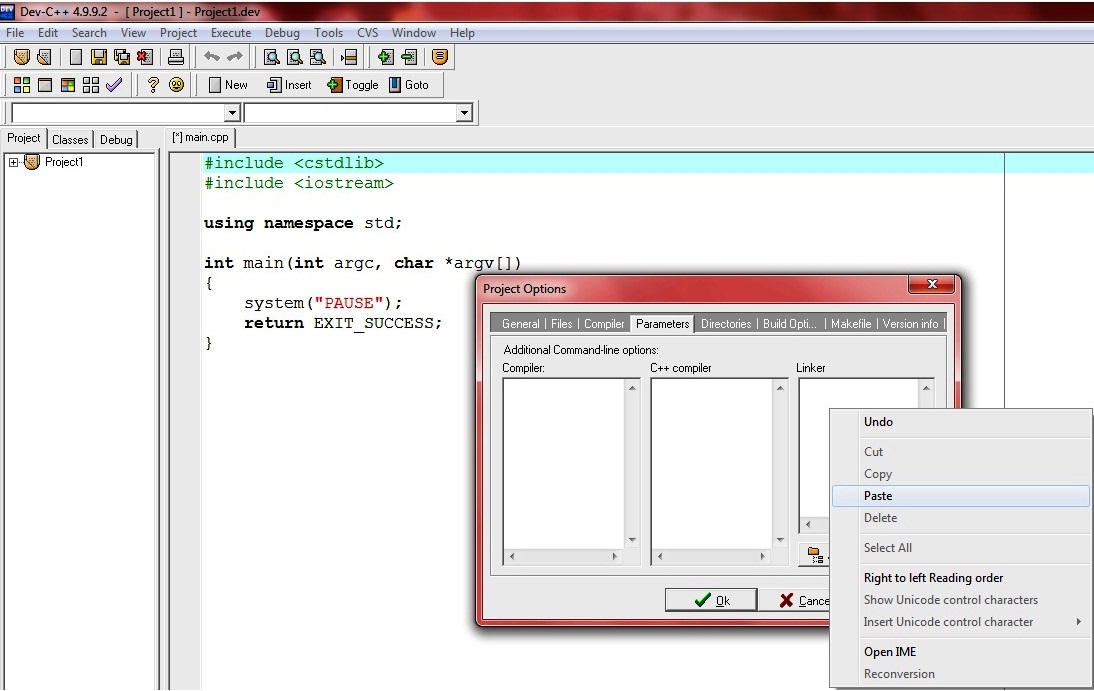Viewport: 1094px width, 691px height.
Task: Open the Build Opti... tab in Project Options
Action: [x=790, y=324]
